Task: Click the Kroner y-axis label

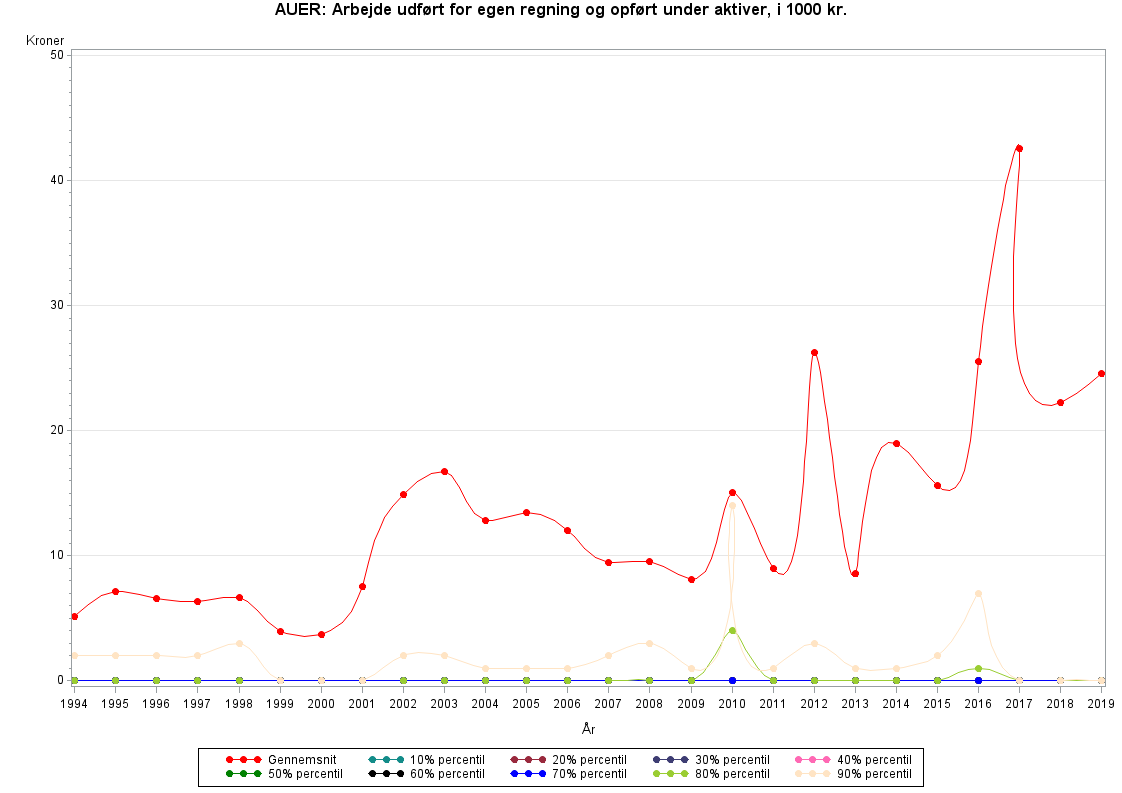Action: (45, 40)
